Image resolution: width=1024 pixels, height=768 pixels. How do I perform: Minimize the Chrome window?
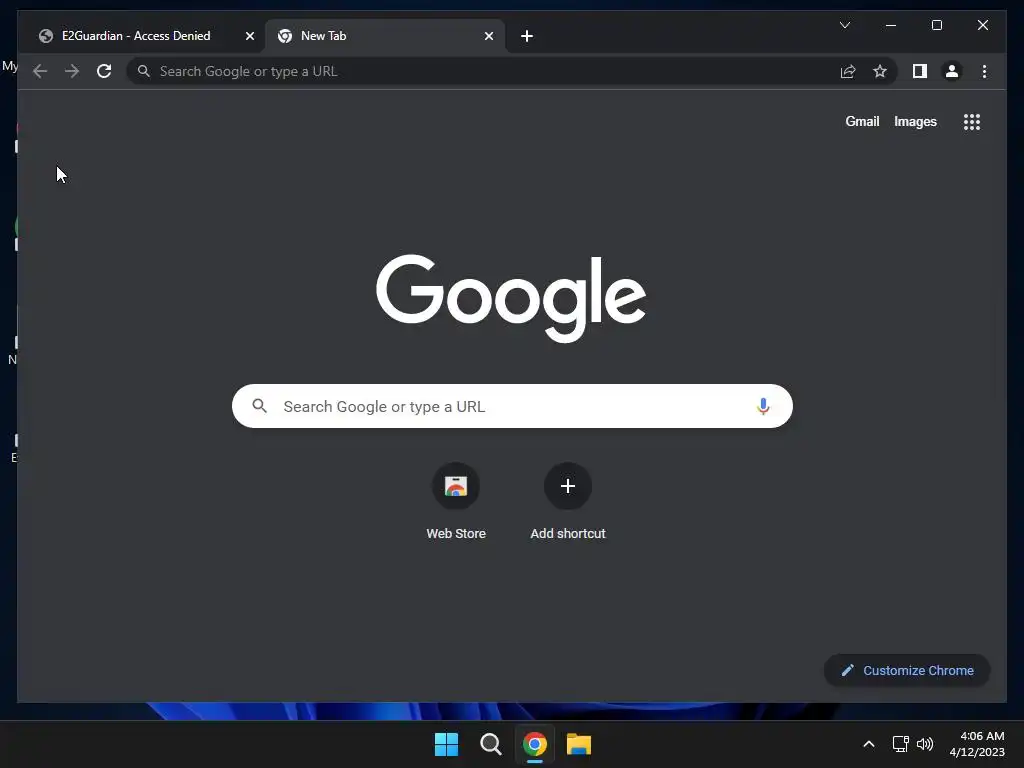[x=891, y=25]
